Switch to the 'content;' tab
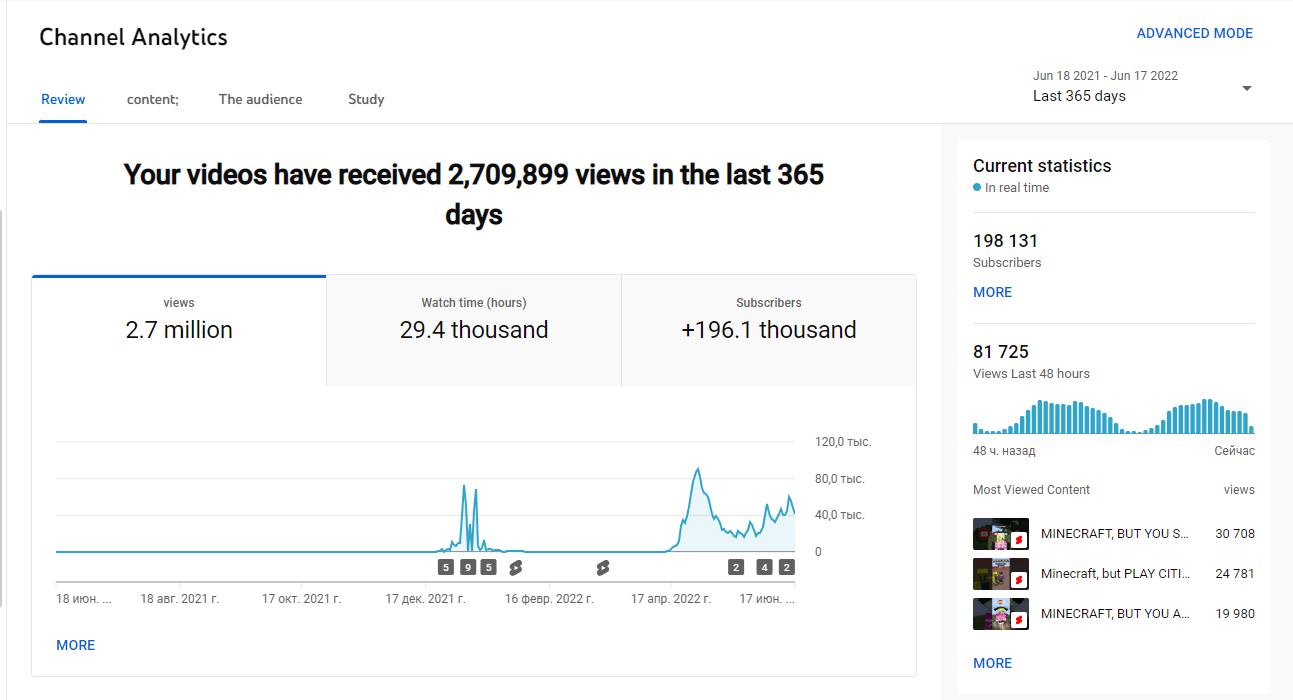 tap(153, 100)
